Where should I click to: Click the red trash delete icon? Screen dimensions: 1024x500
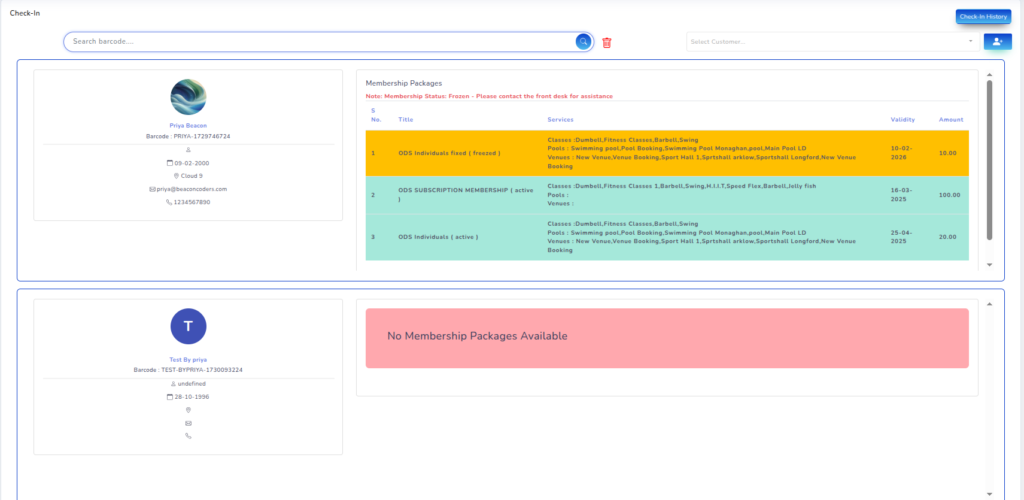coord(607,42)
